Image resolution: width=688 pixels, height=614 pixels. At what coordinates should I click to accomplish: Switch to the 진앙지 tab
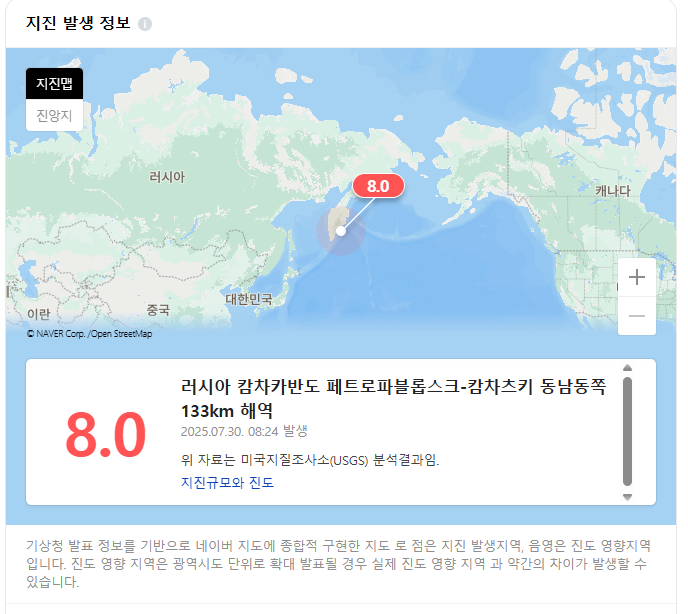54,115
